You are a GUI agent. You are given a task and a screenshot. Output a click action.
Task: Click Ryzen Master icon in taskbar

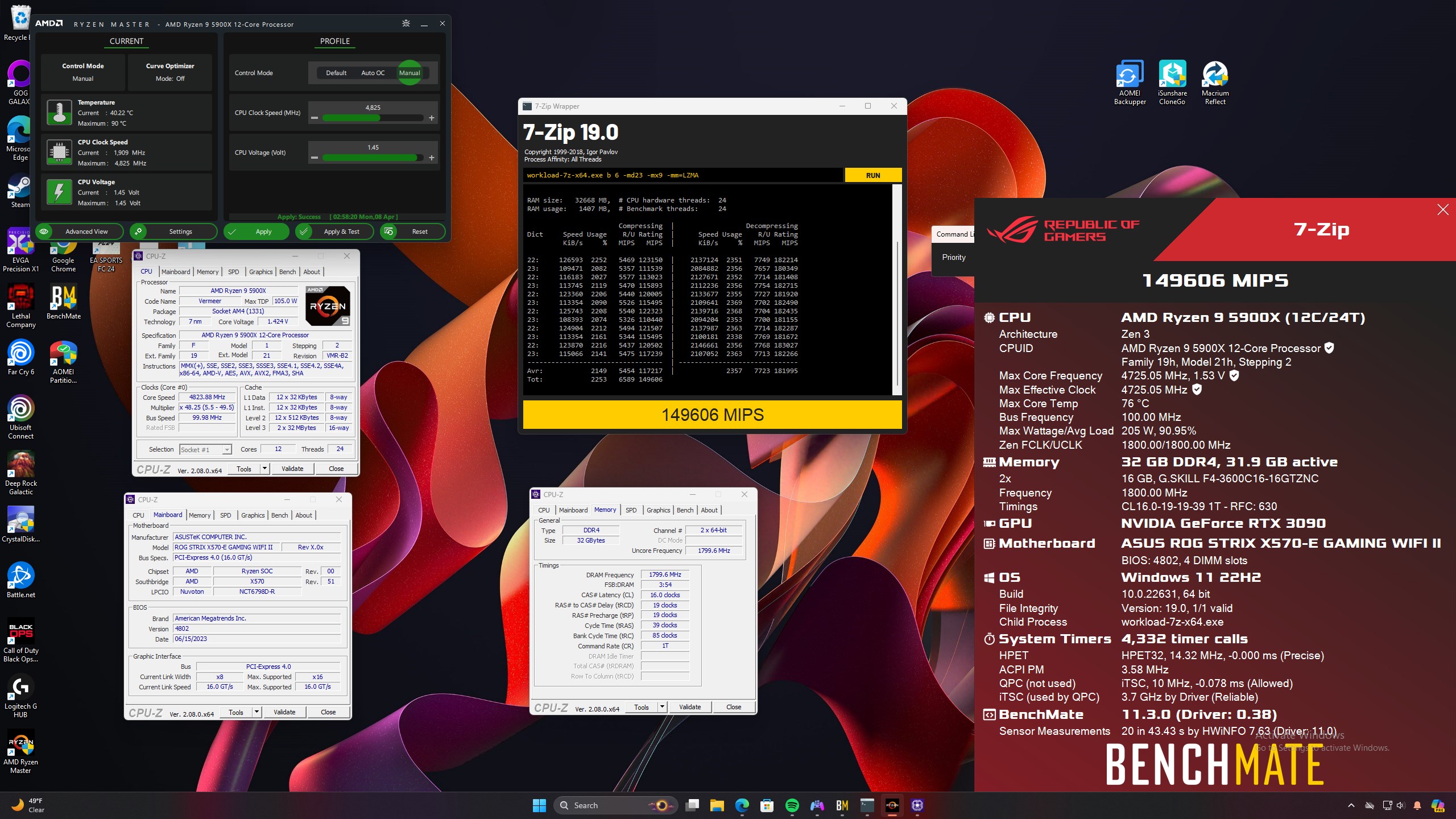pos(892,805)
